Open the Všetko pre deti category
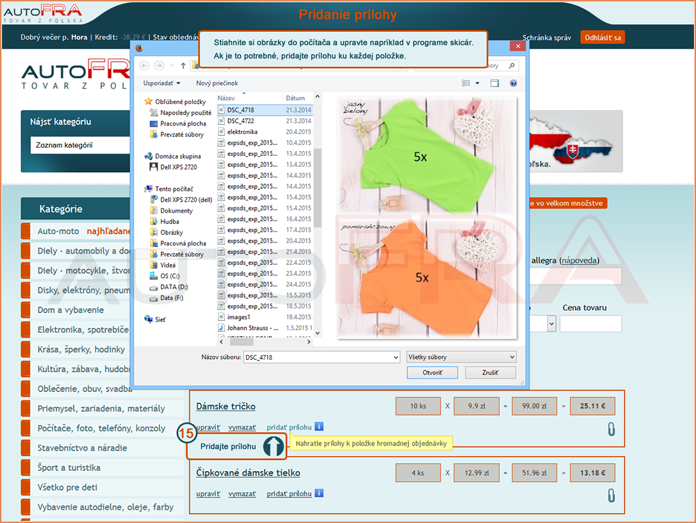Viewport: 696px width, 523px height. [67, 487]
